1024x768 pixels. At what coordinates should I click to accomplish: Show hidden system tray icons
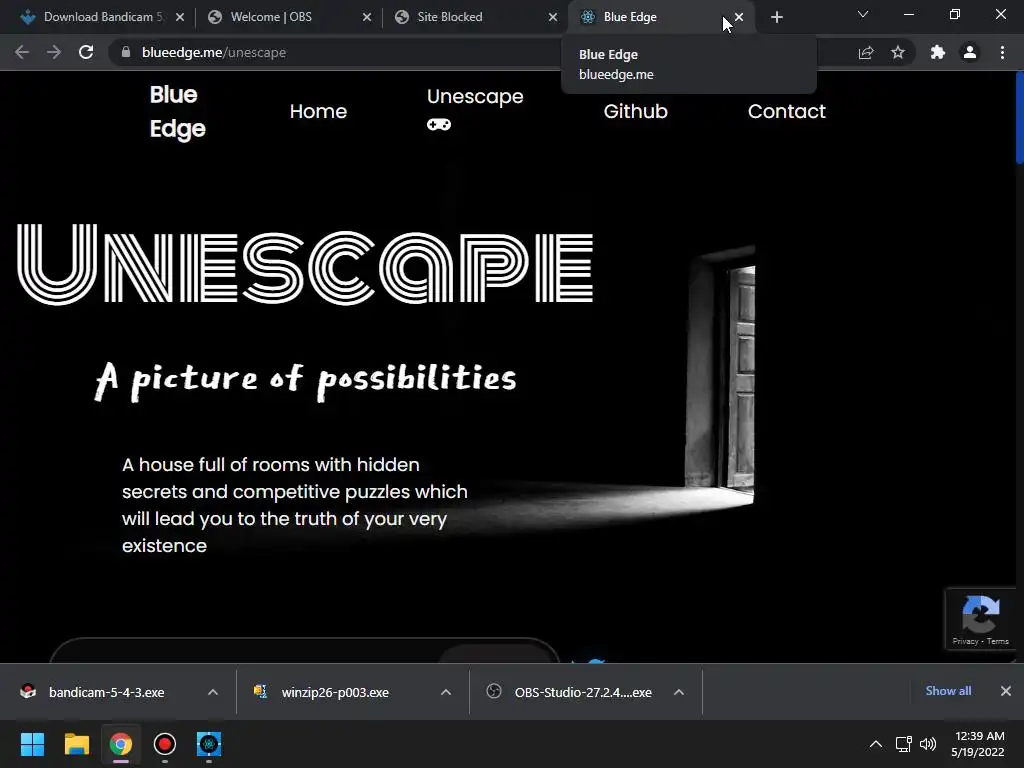pos(876,744)
